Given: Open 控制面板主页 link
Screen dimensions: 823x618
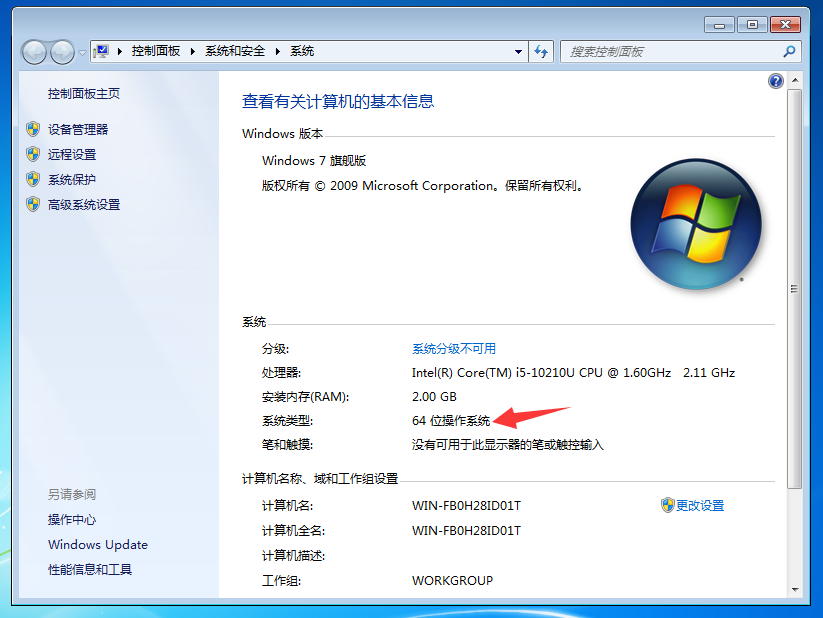Looking at the screenshot, I should point(84,93).
